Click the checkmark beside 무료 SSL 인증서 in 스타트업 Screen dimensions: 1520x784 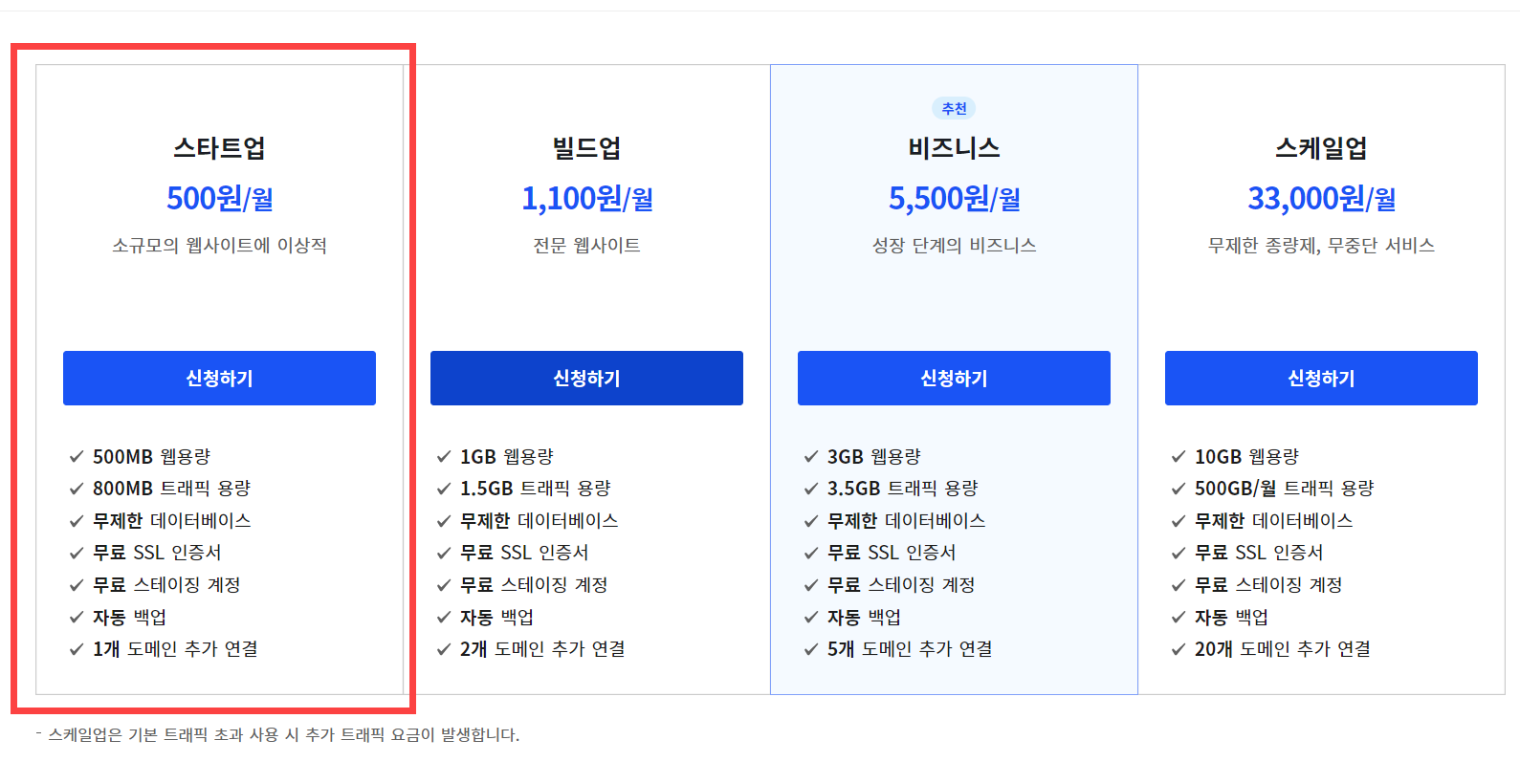point(76,553)
